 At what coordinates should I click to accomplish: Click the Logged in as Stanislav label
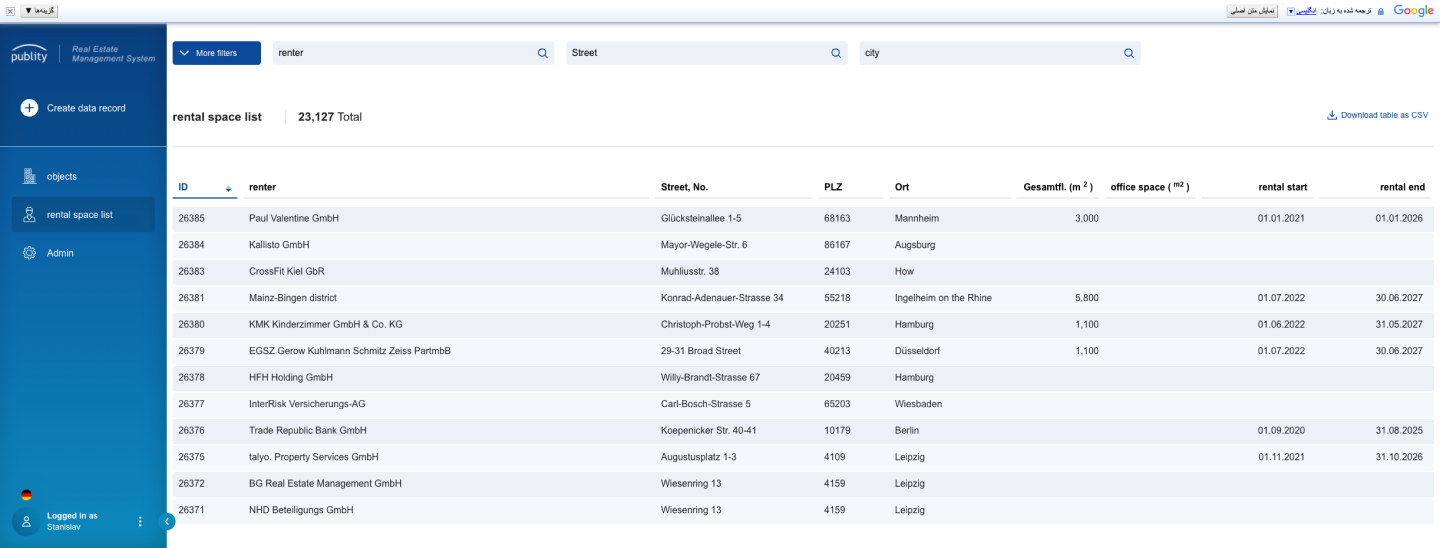coord(72,521)
